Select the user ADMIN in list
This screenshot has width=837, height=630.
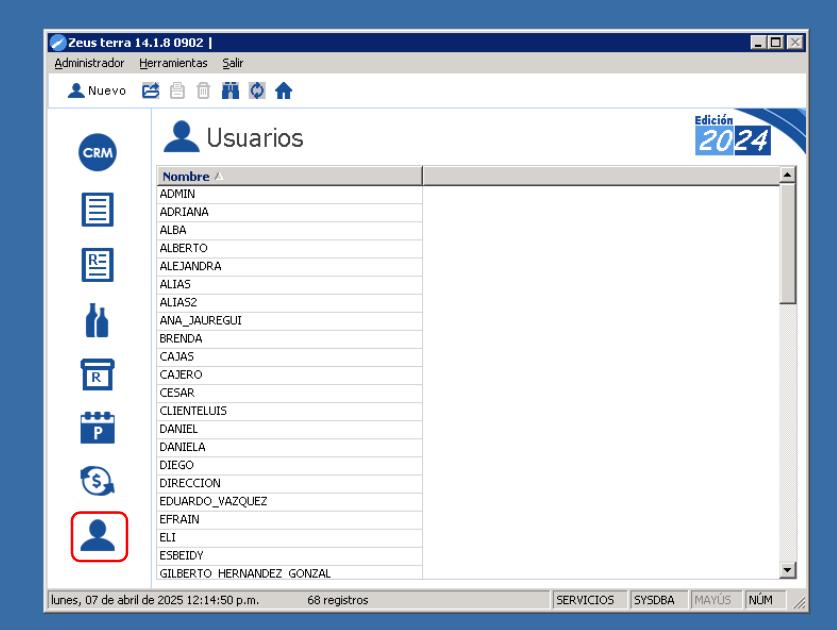[178, 194]
